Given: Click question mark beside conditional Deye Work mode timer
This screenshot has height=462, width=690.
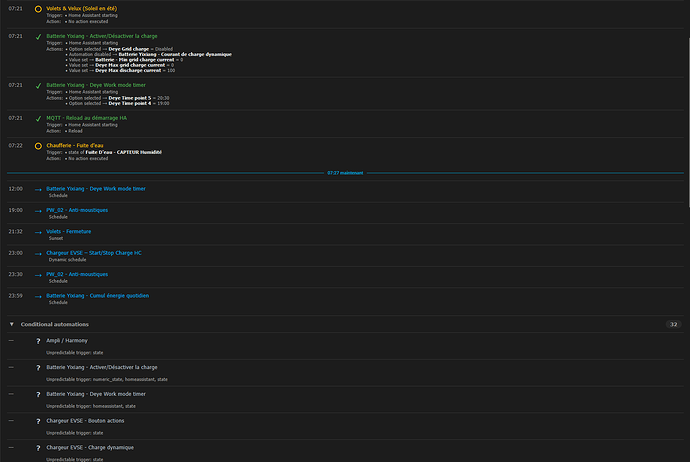Looking at the screenshot, I should point(38,395).
